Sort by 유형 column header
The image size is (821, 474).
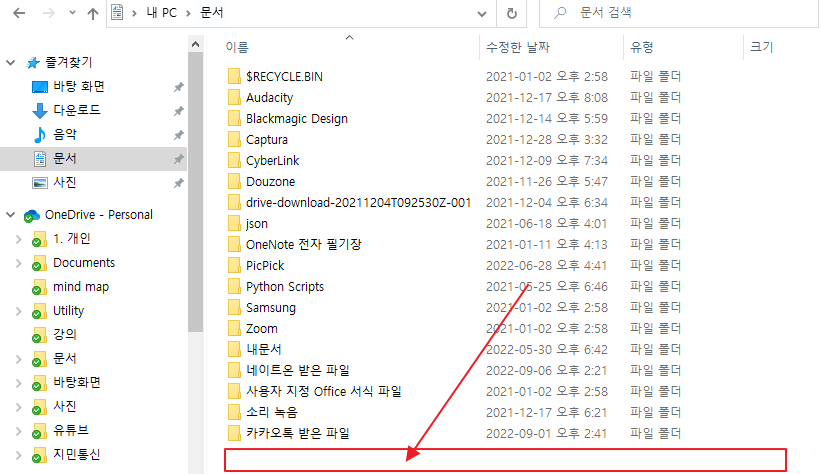(x=642, y=47)
